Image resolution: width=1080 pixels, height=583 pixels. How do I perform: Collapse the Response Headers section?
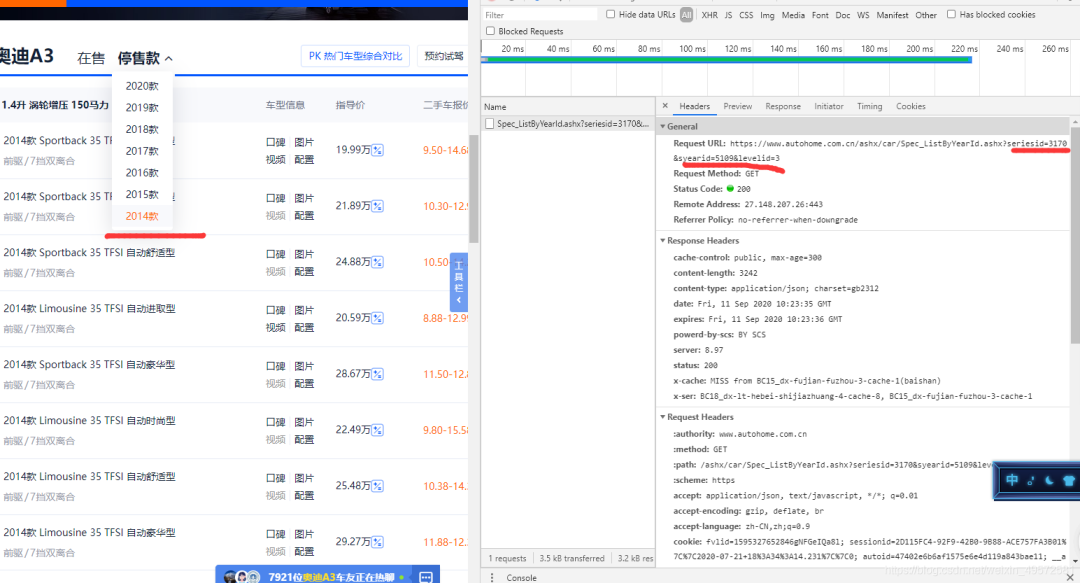(x=663, y=241)
